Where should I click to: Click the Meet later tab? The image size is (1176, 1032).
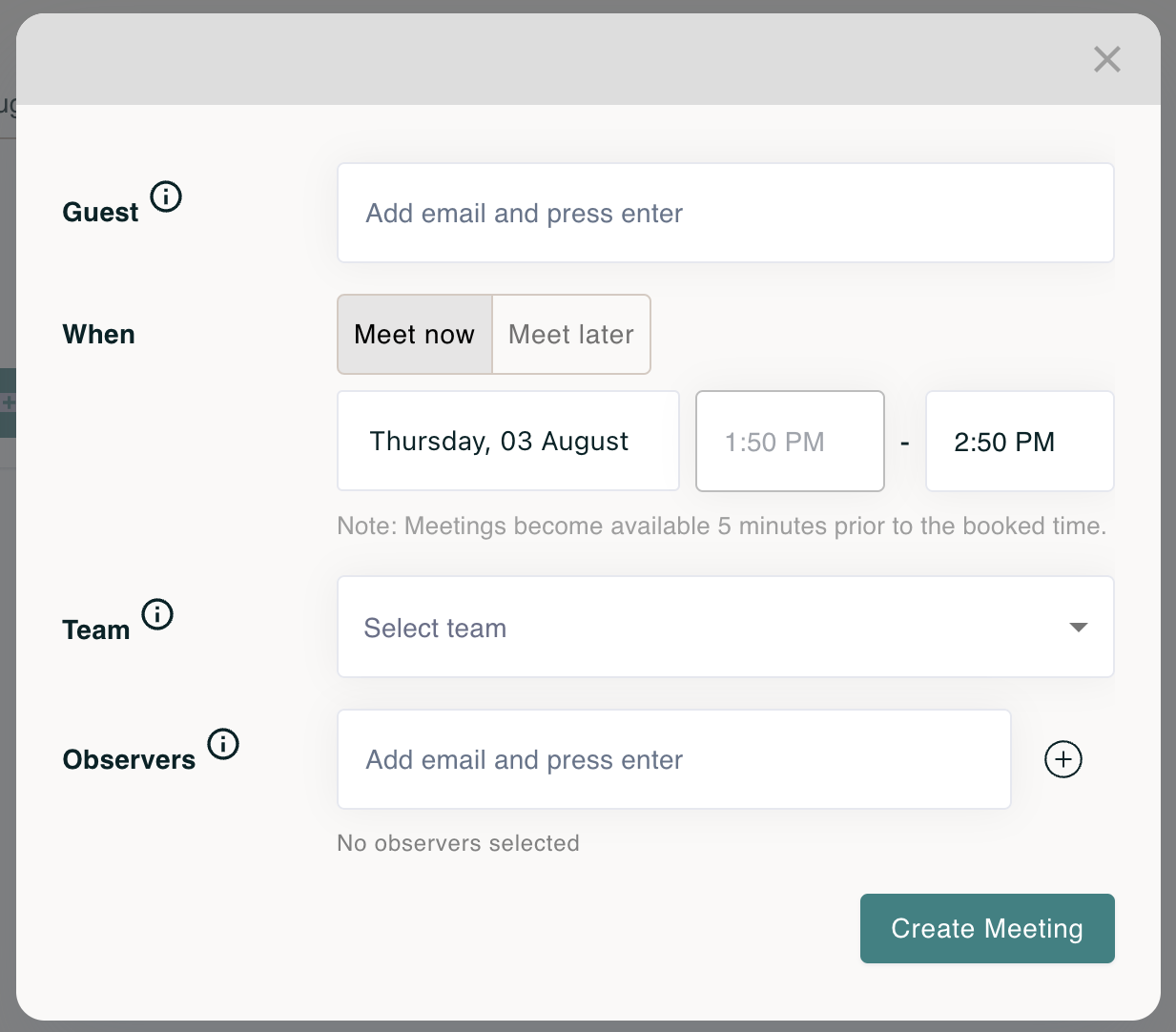pos(570,334)
